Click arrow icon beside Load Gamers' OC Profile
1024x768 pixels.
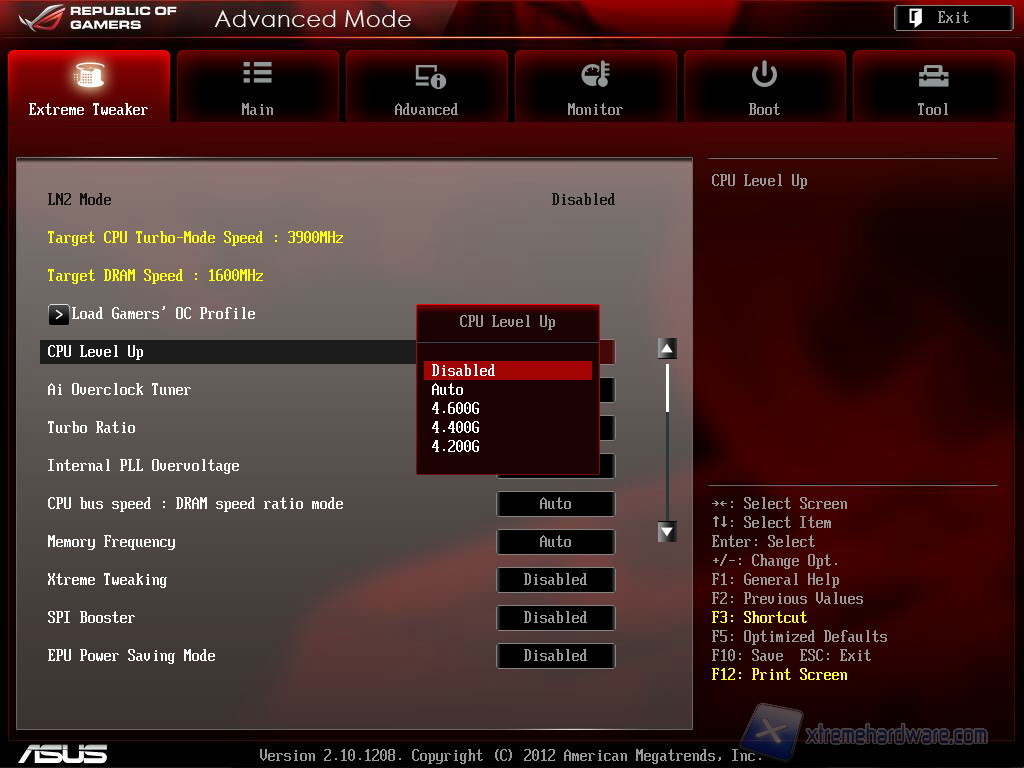click(x=59, y=314)
